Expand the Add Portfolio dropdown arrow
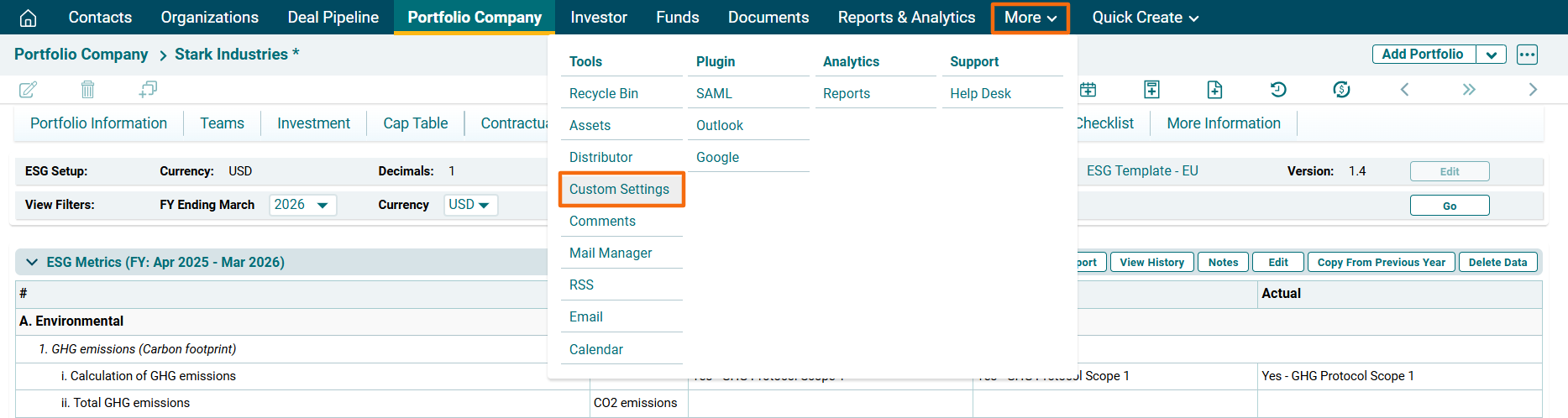1568x418 pixels. [x=1491, y=55]
